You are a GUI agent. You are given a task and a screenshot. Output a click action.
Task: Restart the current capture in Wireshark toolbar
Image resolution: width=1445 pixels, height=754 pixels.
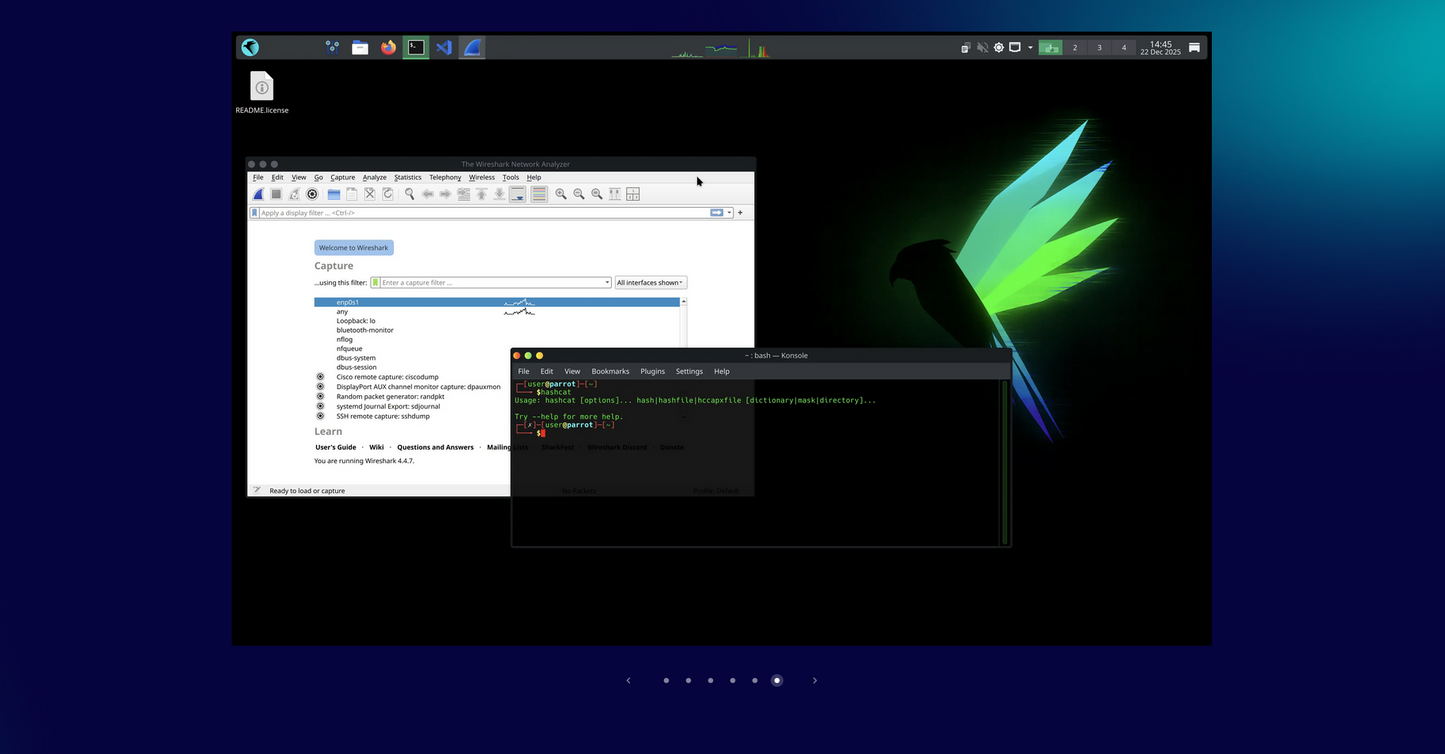click(x=294, y=194)
